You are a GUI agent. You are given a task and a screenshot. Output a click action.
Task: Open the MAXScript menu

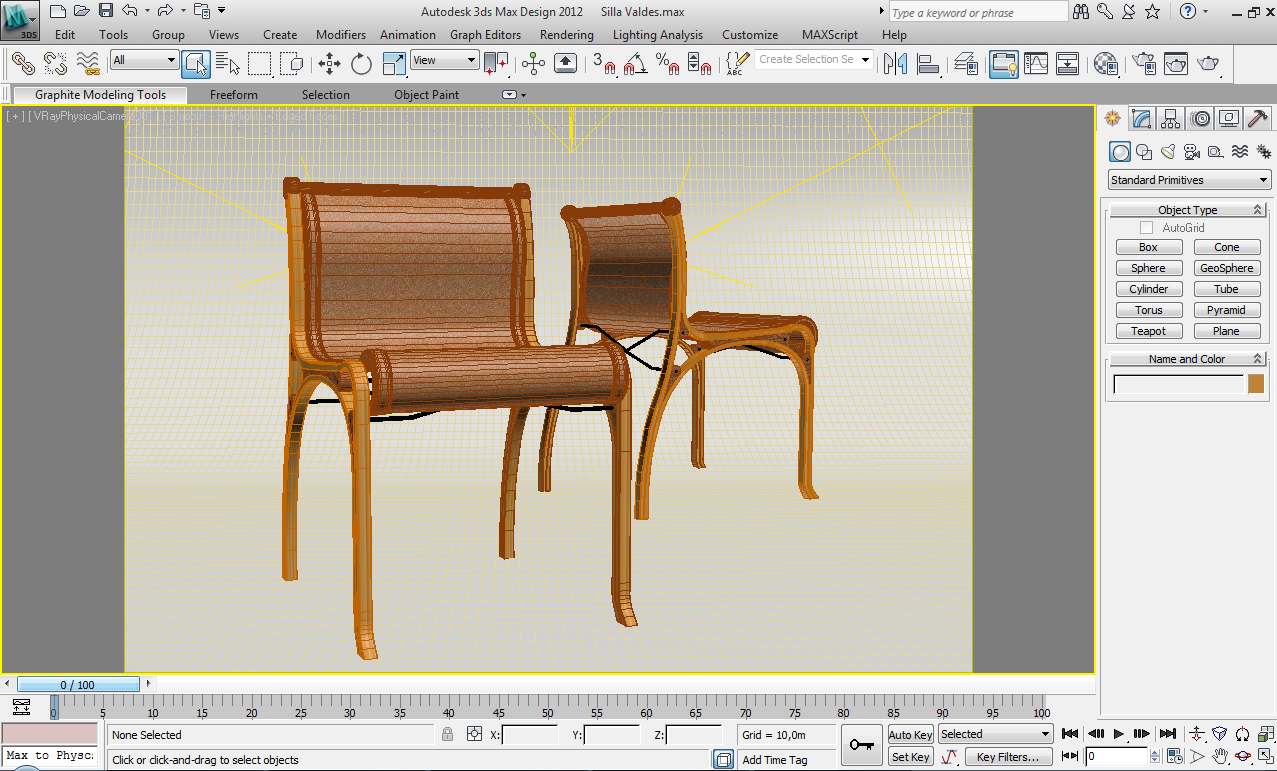(830, 34)
